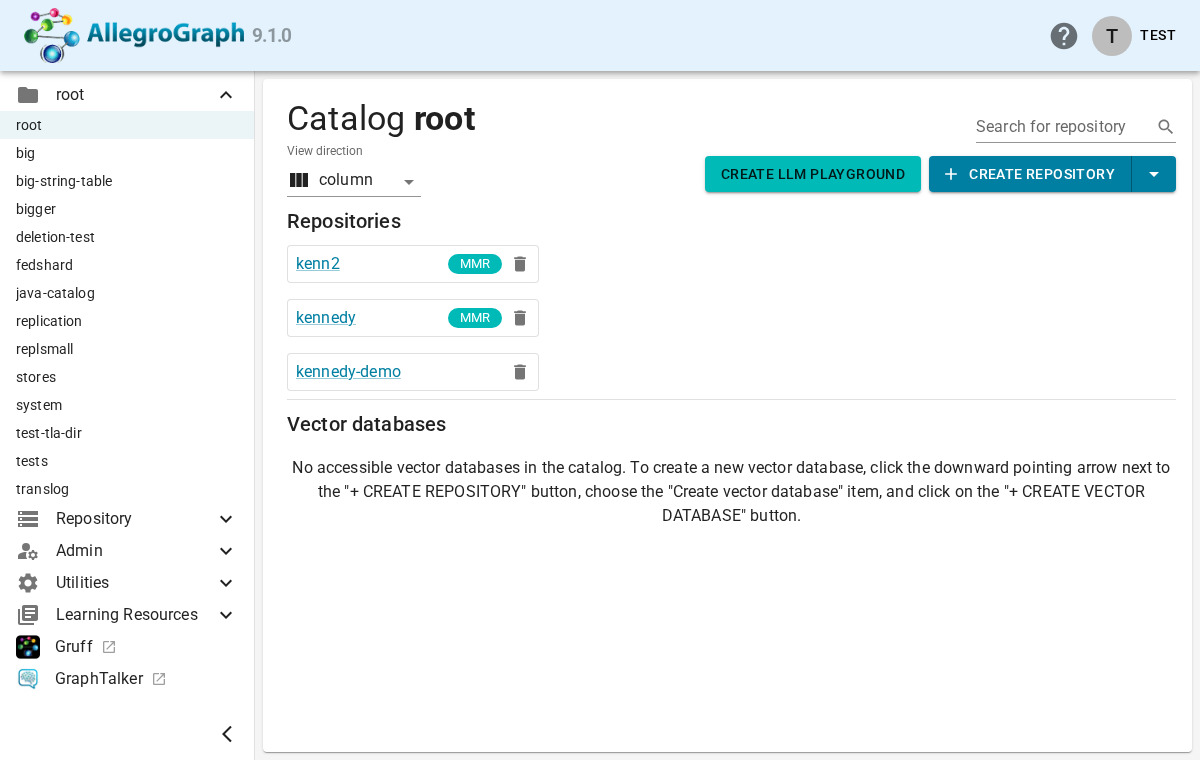Viewport: 1200px width, 760px height.
Task: Select the deletion-test catalog
Action: point(127,237)
